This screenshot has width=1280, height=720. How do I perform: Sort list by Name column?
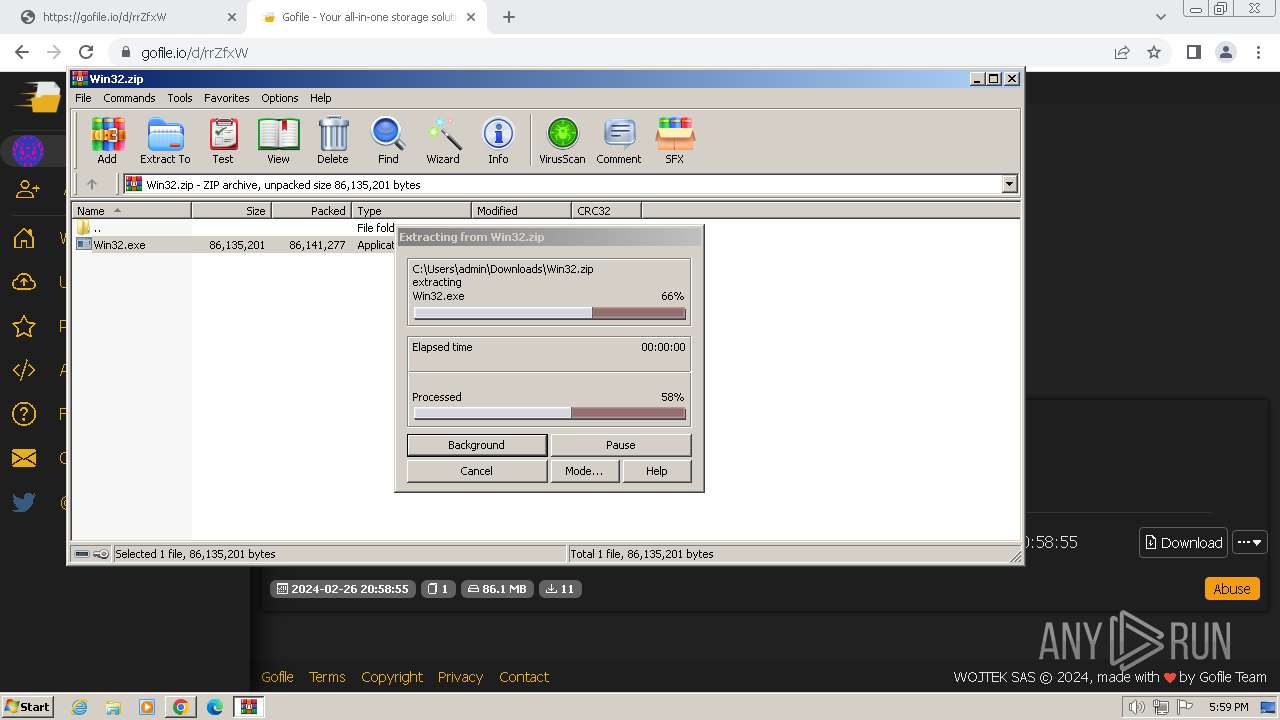tap(131, 210)
